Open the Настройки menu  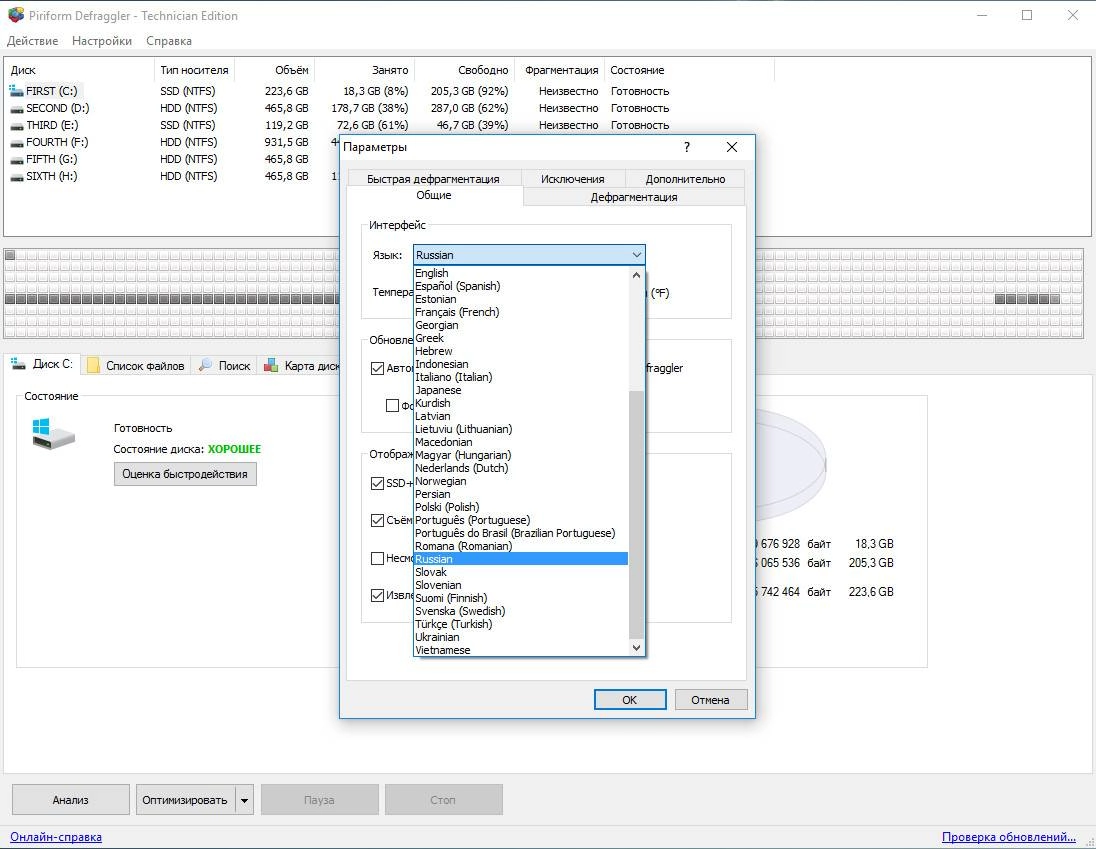coord(102,41)
